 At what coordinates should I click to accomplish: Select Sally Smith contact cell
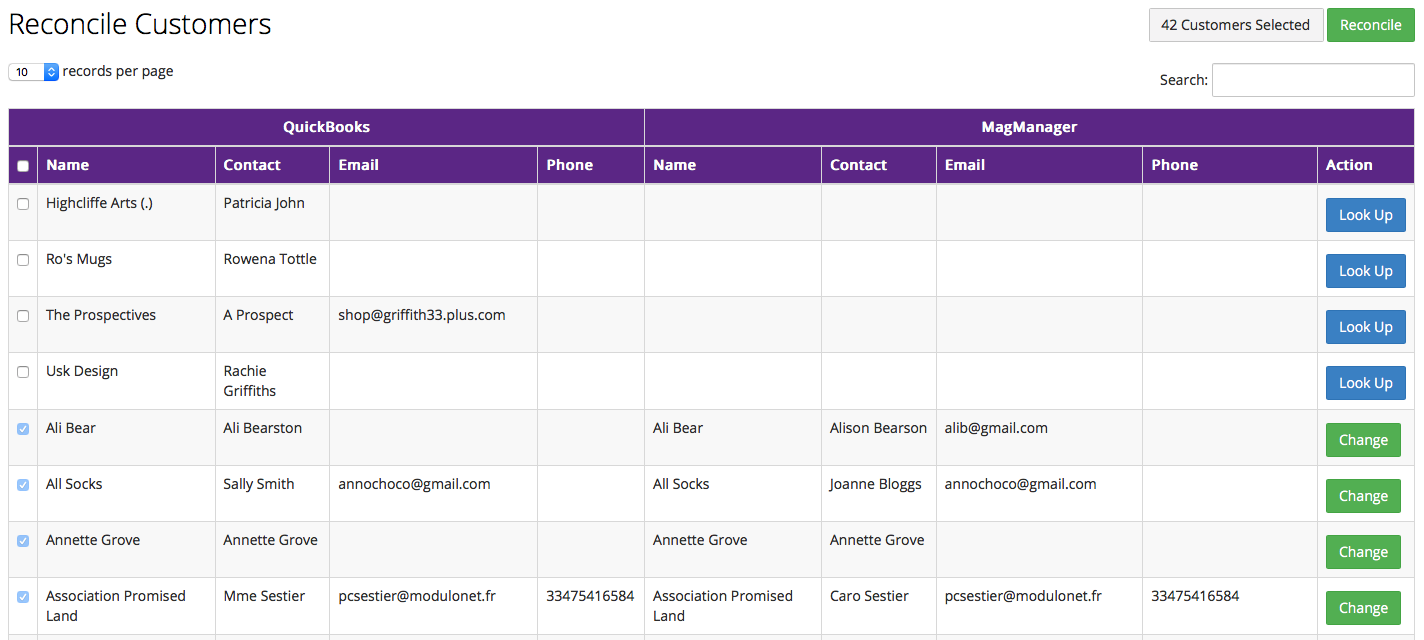click(x=272, y=494)
